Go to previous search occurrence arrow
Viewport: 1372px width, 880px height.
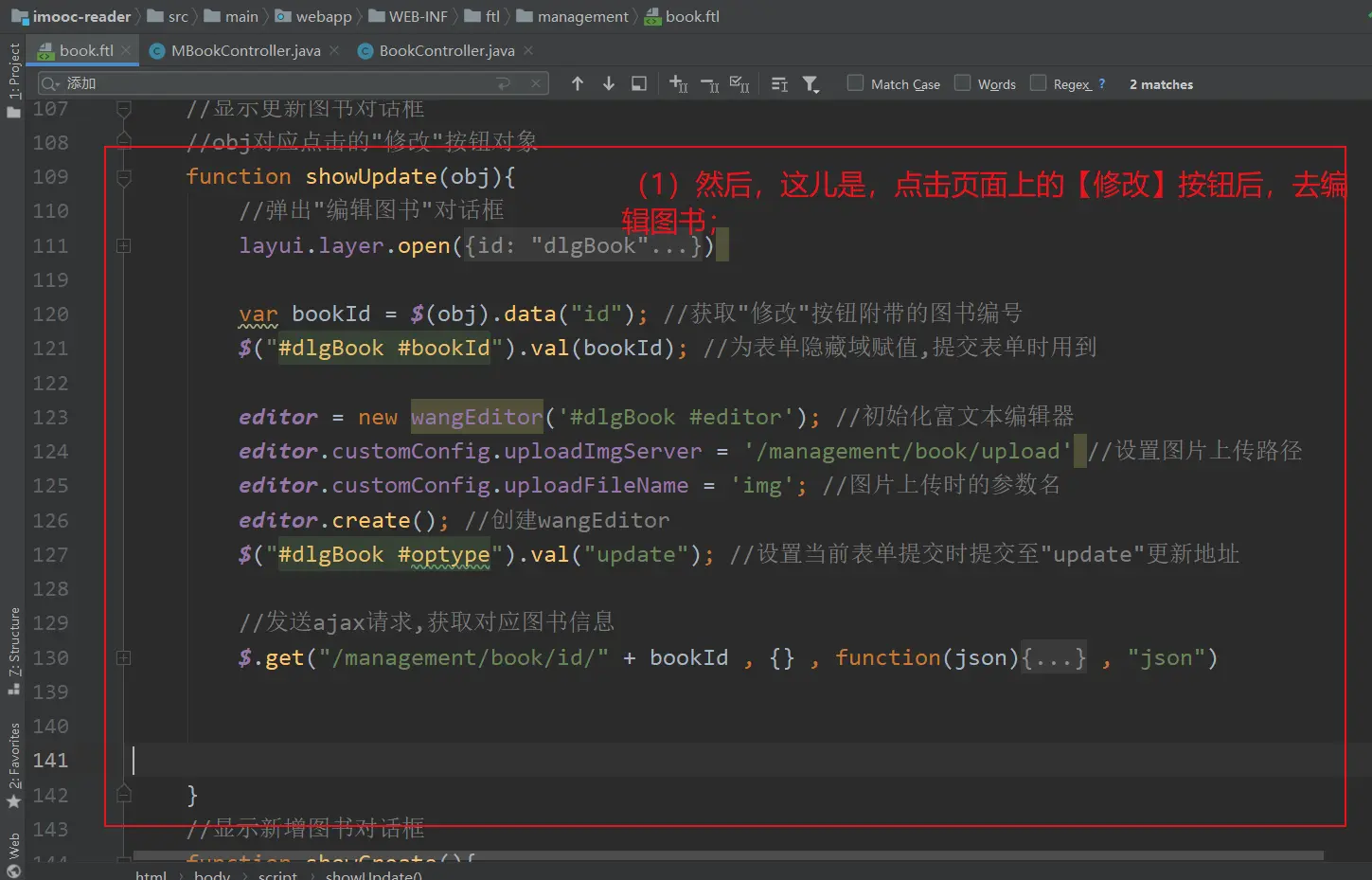(578, 84)
